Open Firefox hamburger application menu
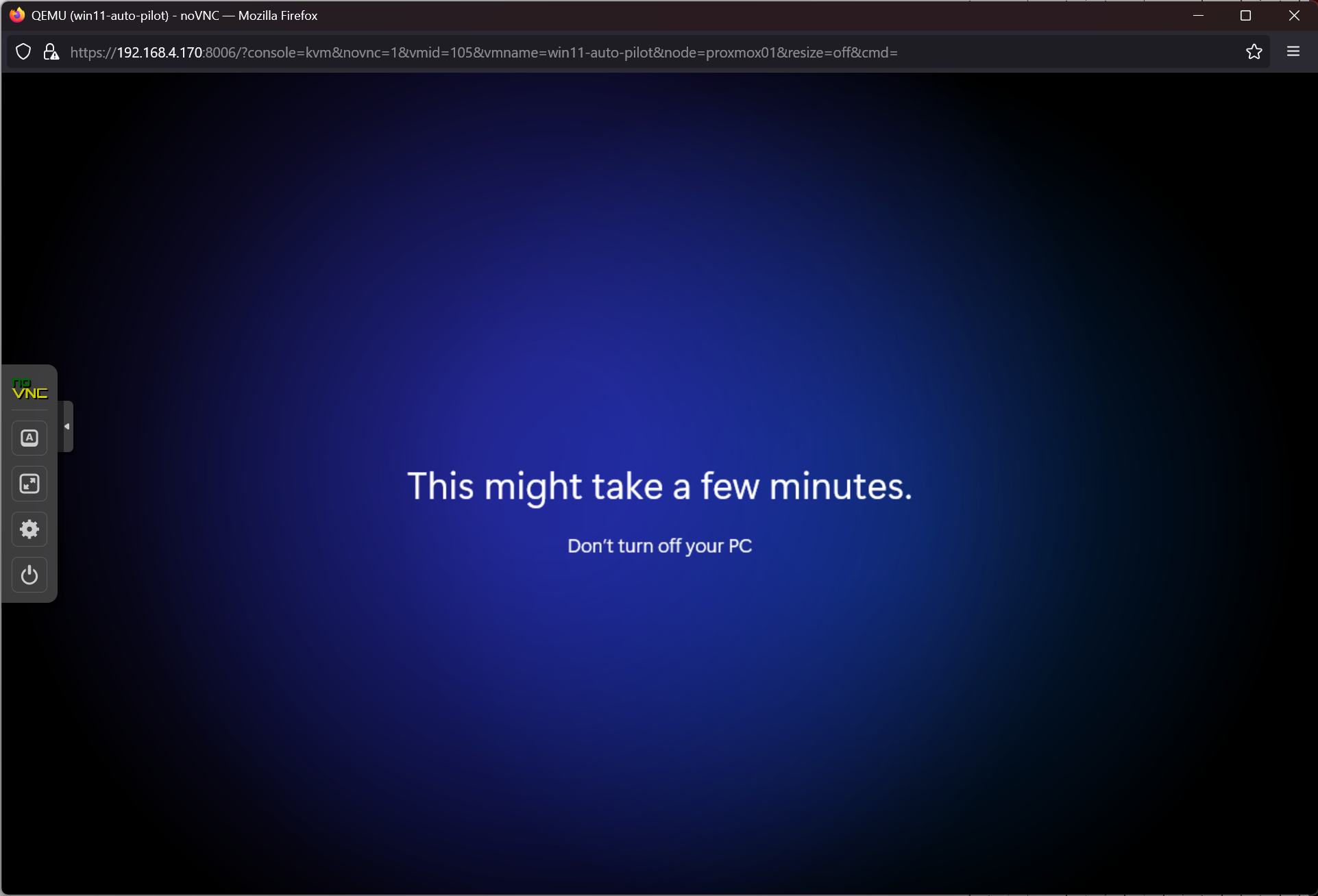Image resolution: width=1318 pixels, height=896 pixels. click(1293, 52)
